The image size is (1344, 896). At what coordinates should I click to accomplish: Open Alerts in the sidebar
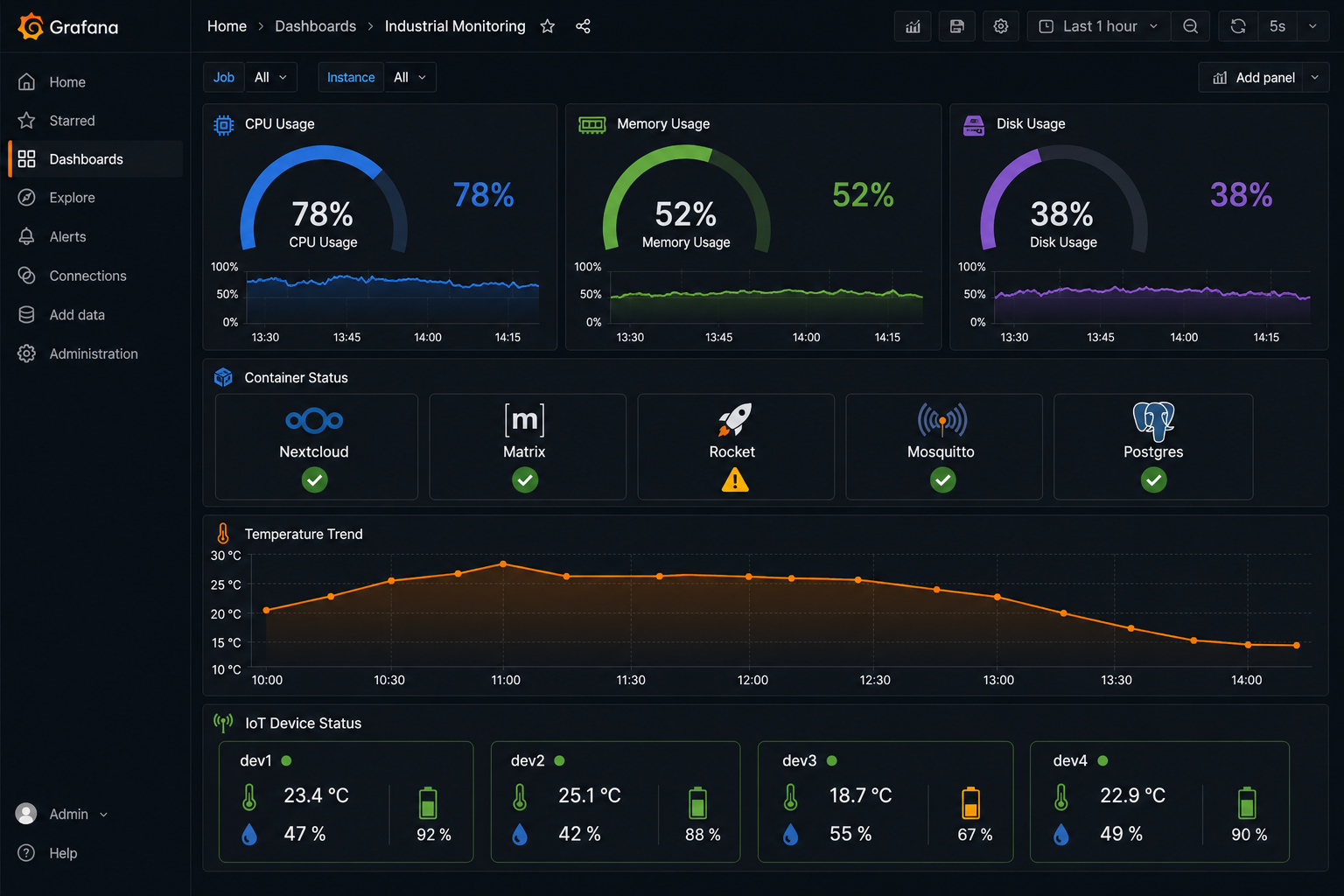[95, 237]
